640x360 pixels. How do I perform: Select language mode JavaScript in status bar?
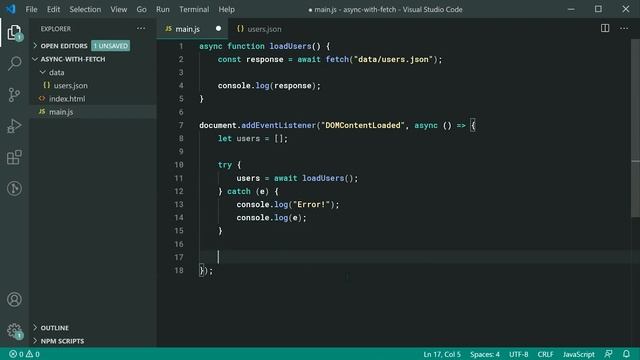[x=578, y=354]
